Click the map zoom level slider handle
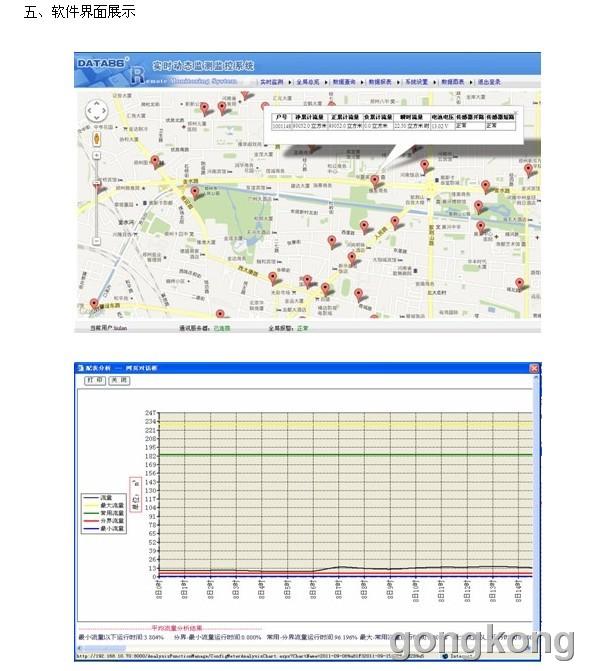Screen dimensions: 594x671 click(97, 184)
